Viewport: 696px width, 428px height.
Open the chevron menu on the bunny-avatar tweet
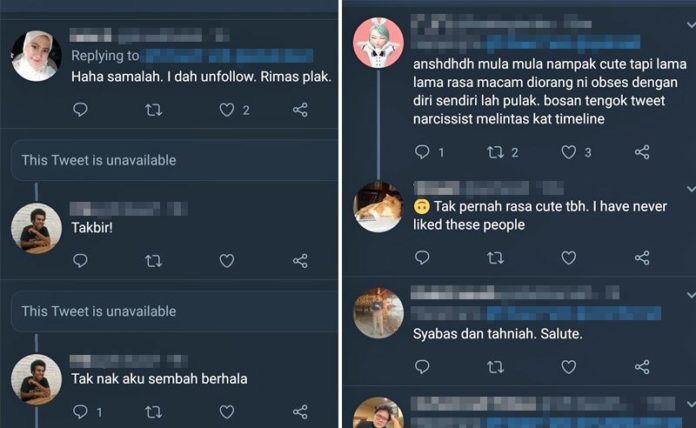tap(691, 25)
